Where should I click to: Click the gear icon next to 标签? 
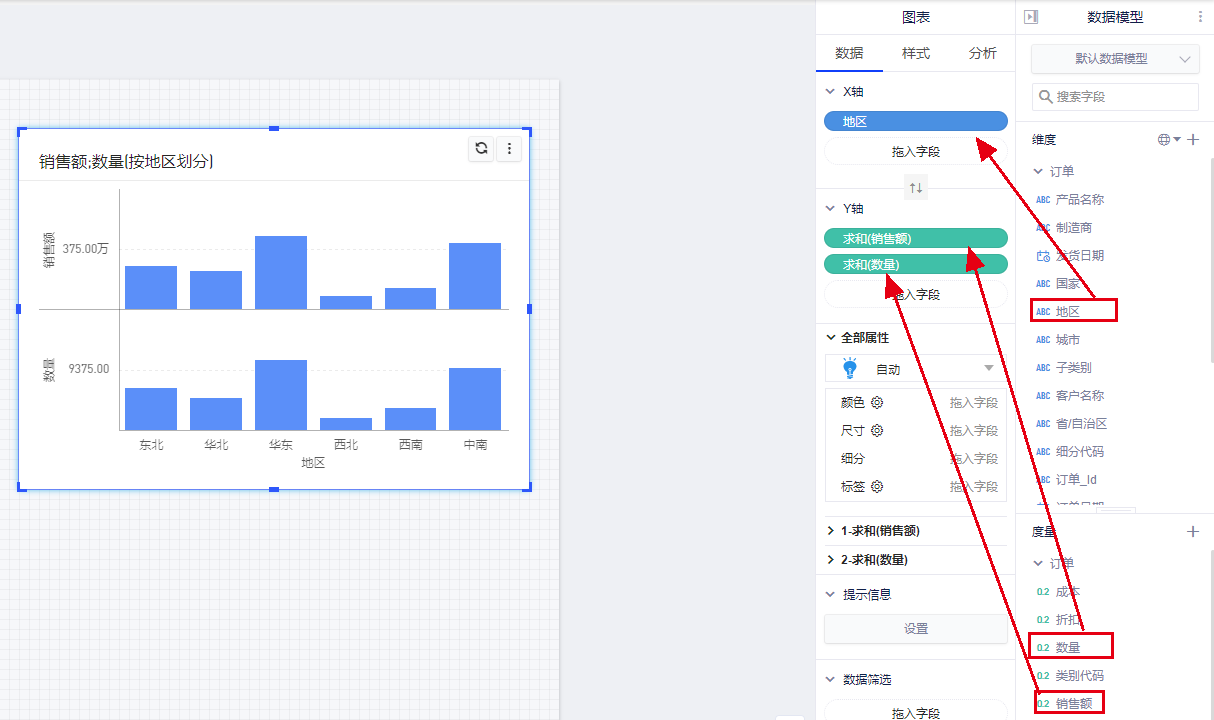pos(877,487)
